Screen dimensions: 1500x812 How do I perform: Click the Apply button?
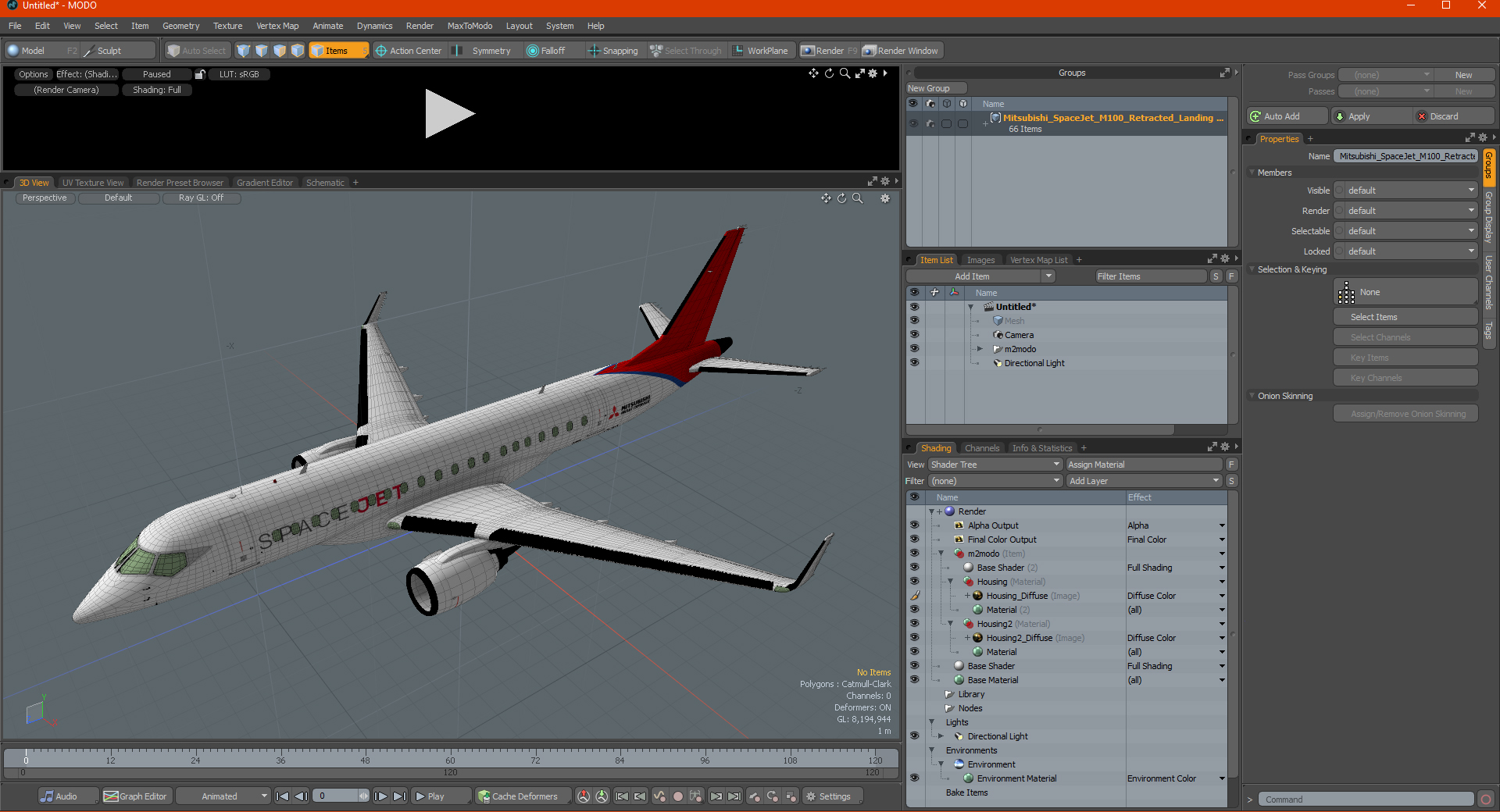pyautogui.click(x=1370, y=116)
